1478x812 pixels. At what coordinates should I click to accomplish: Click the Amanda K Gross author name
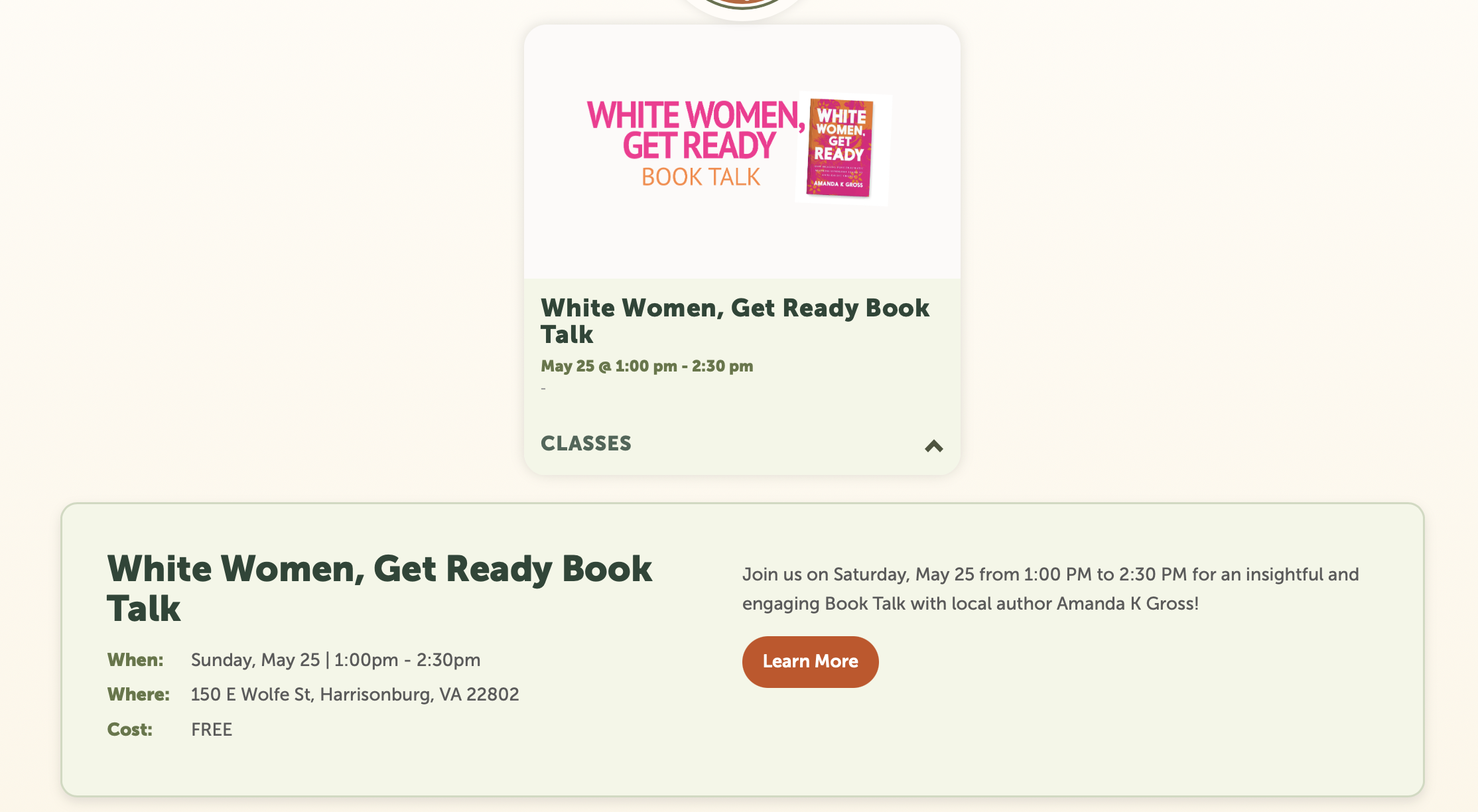1126,604
